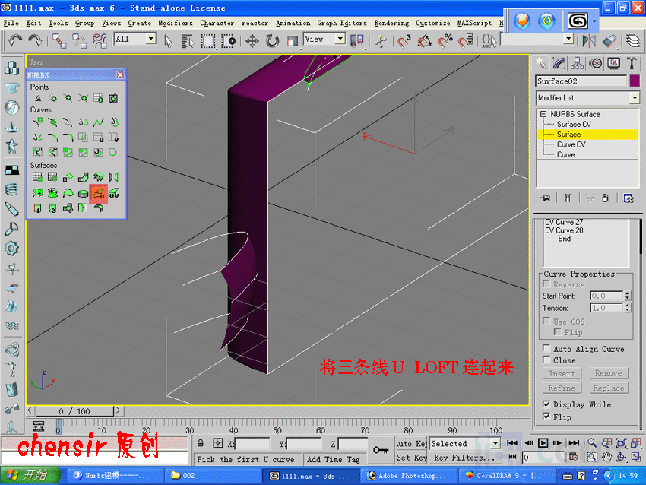646x485 pixels.
Task: Open the Motion command panel tab
Action: click(x=595, y=63)
